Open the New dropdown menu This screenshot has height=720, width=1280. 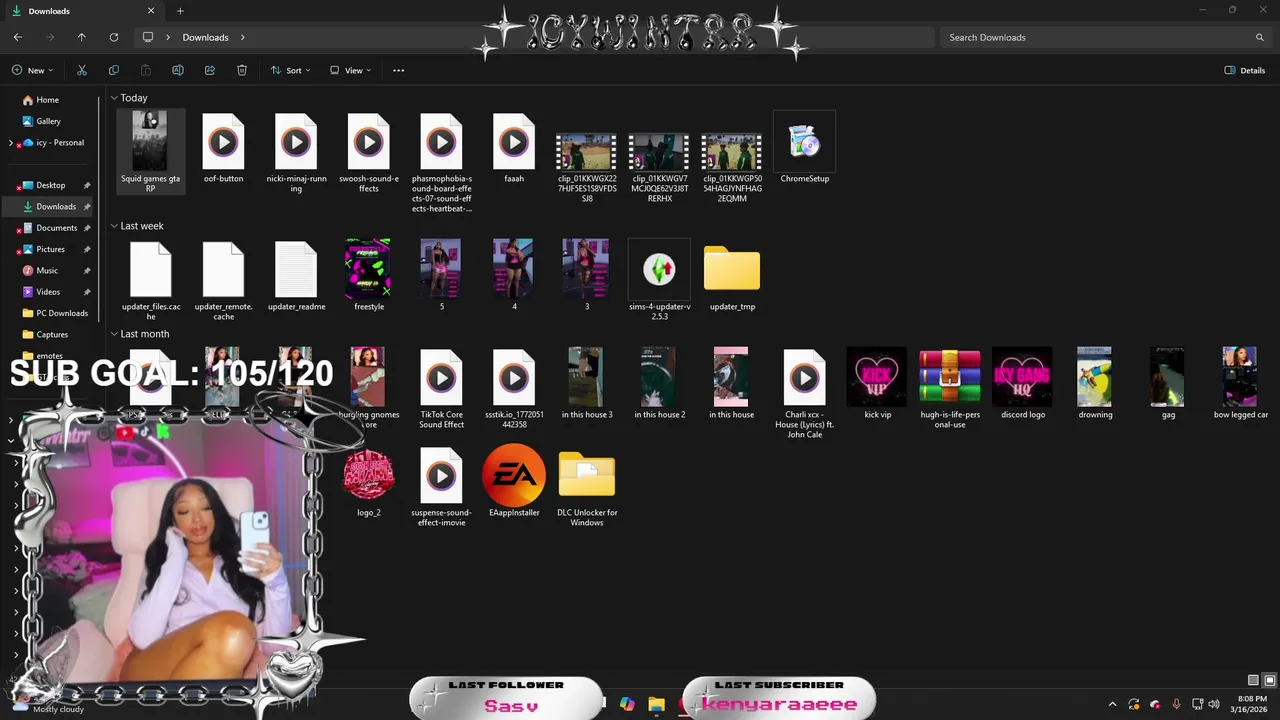tap(33, 70)
